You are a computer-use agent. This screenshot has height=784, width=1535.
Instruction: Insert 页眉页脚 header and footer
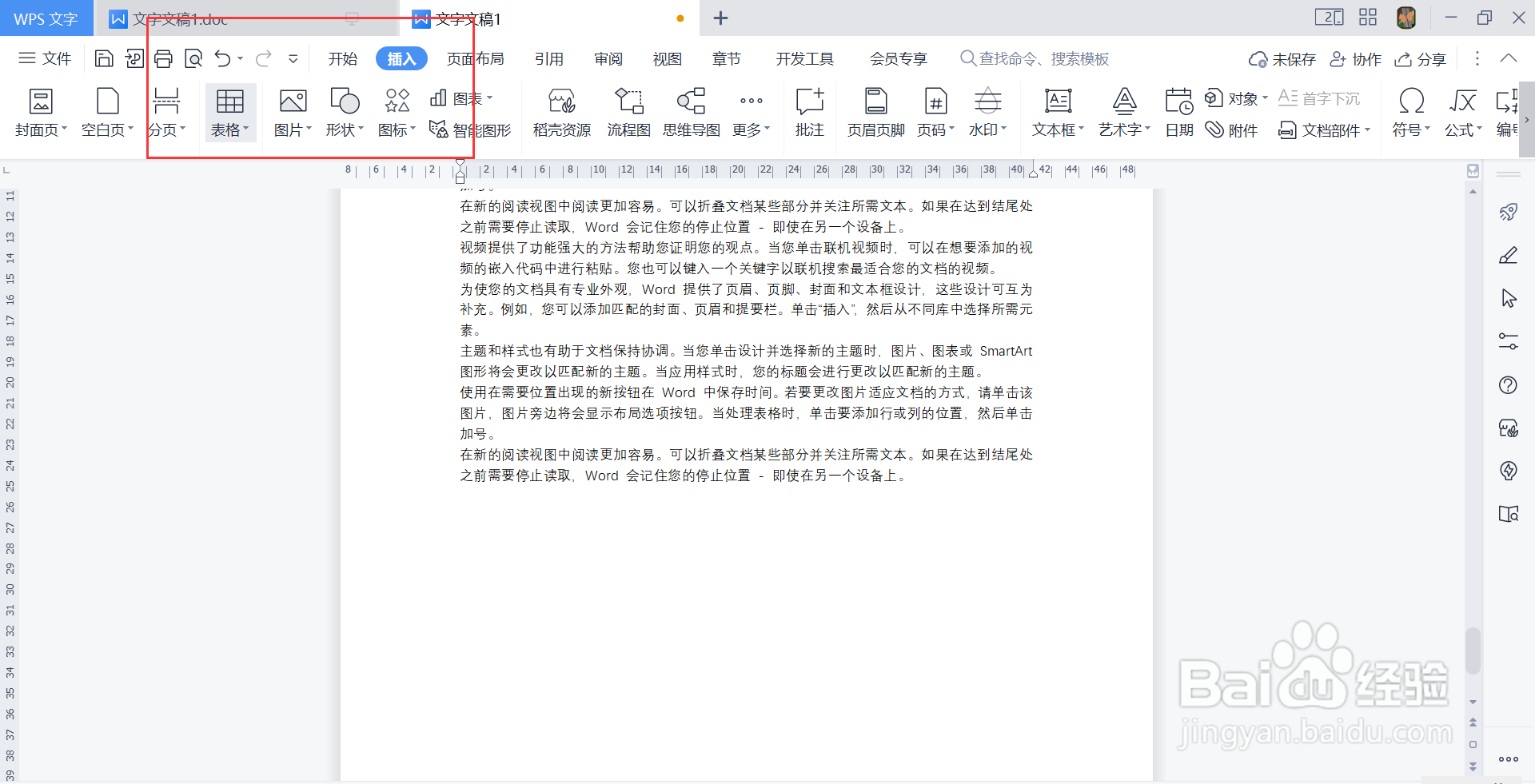click(x=874, y=112)
